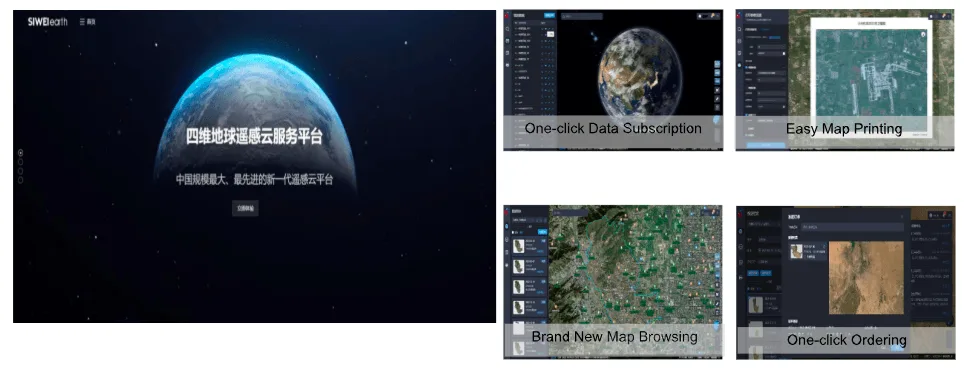Select the second page indicator dot

coord(20,162)
